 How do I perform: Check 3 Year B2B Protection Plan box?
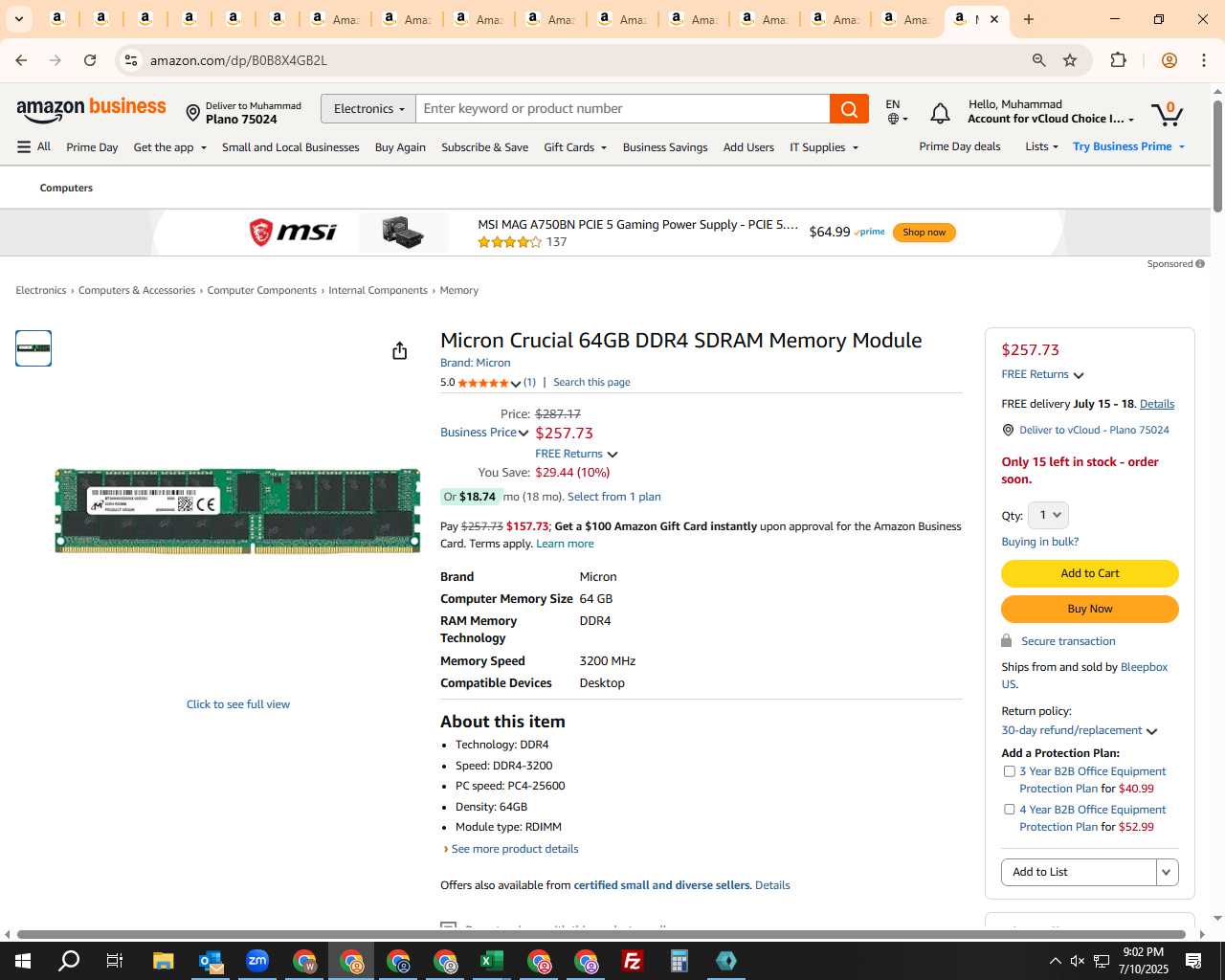coord(1009,771)
